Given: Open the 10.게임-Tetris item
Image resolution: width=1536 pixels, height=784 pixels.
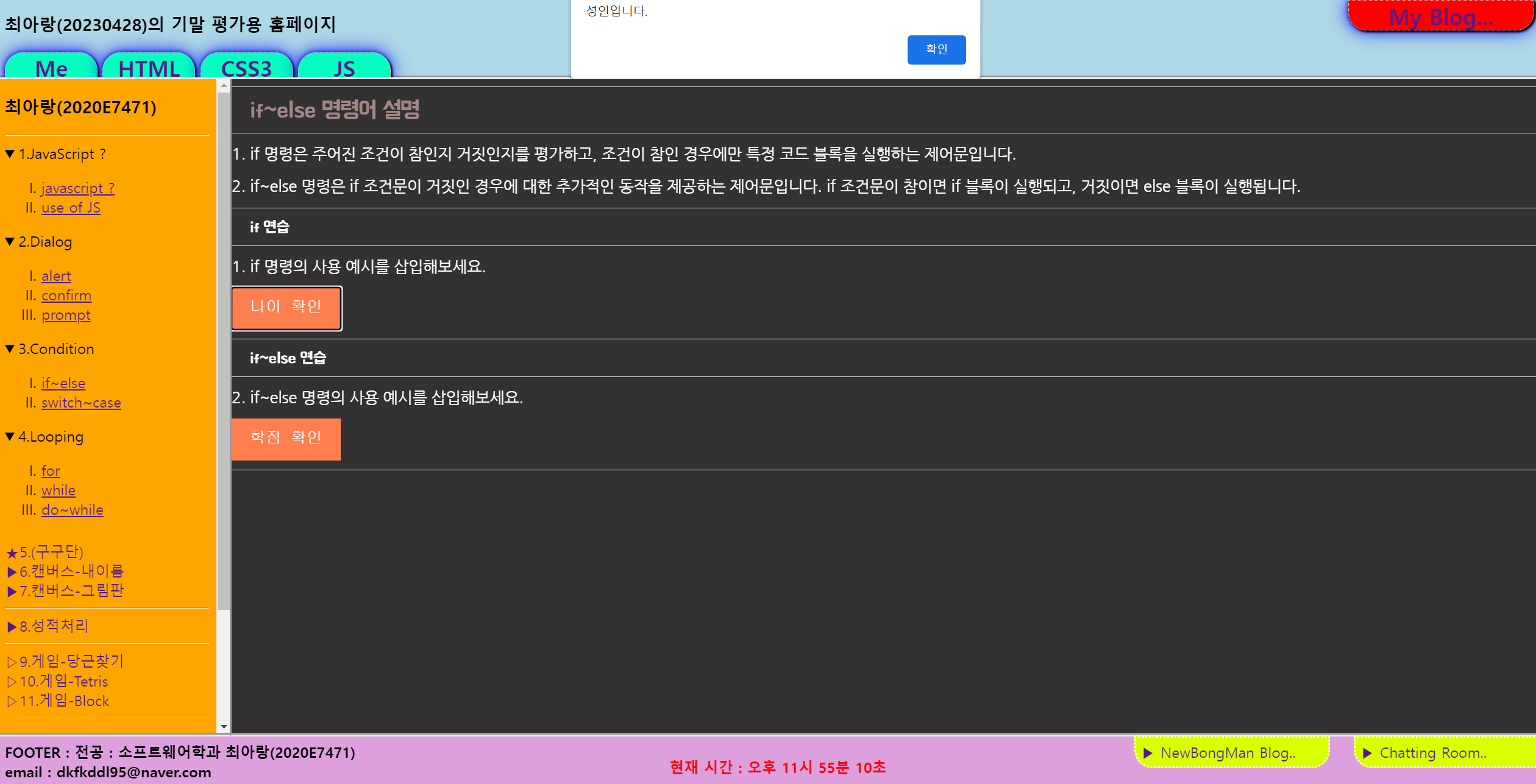Looking at the screenshot, I should click(x=63, y=681).
